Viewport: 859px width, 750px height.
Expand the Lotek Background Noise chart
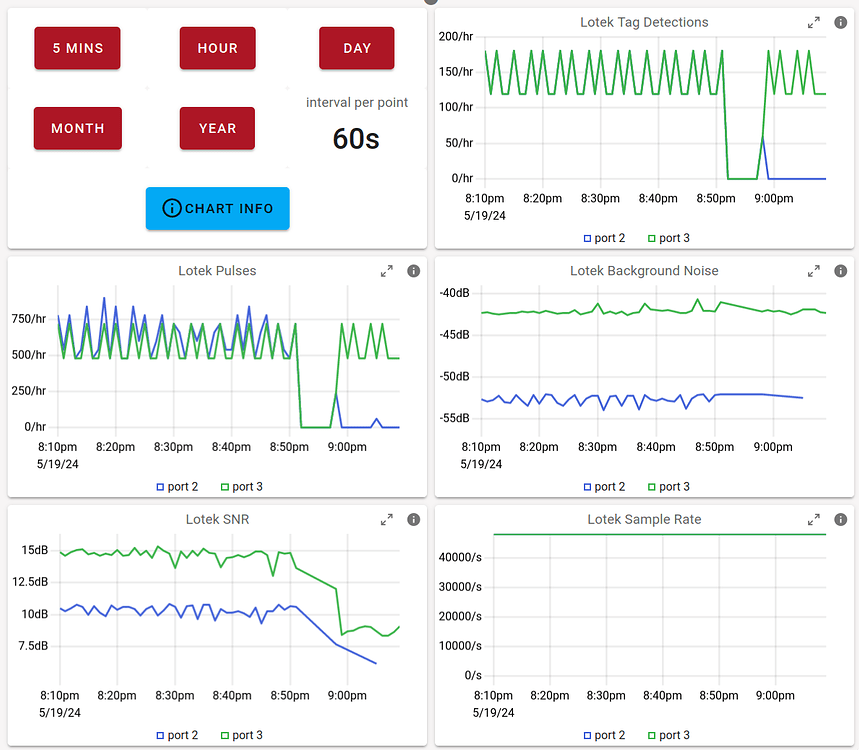coord(814,271)
